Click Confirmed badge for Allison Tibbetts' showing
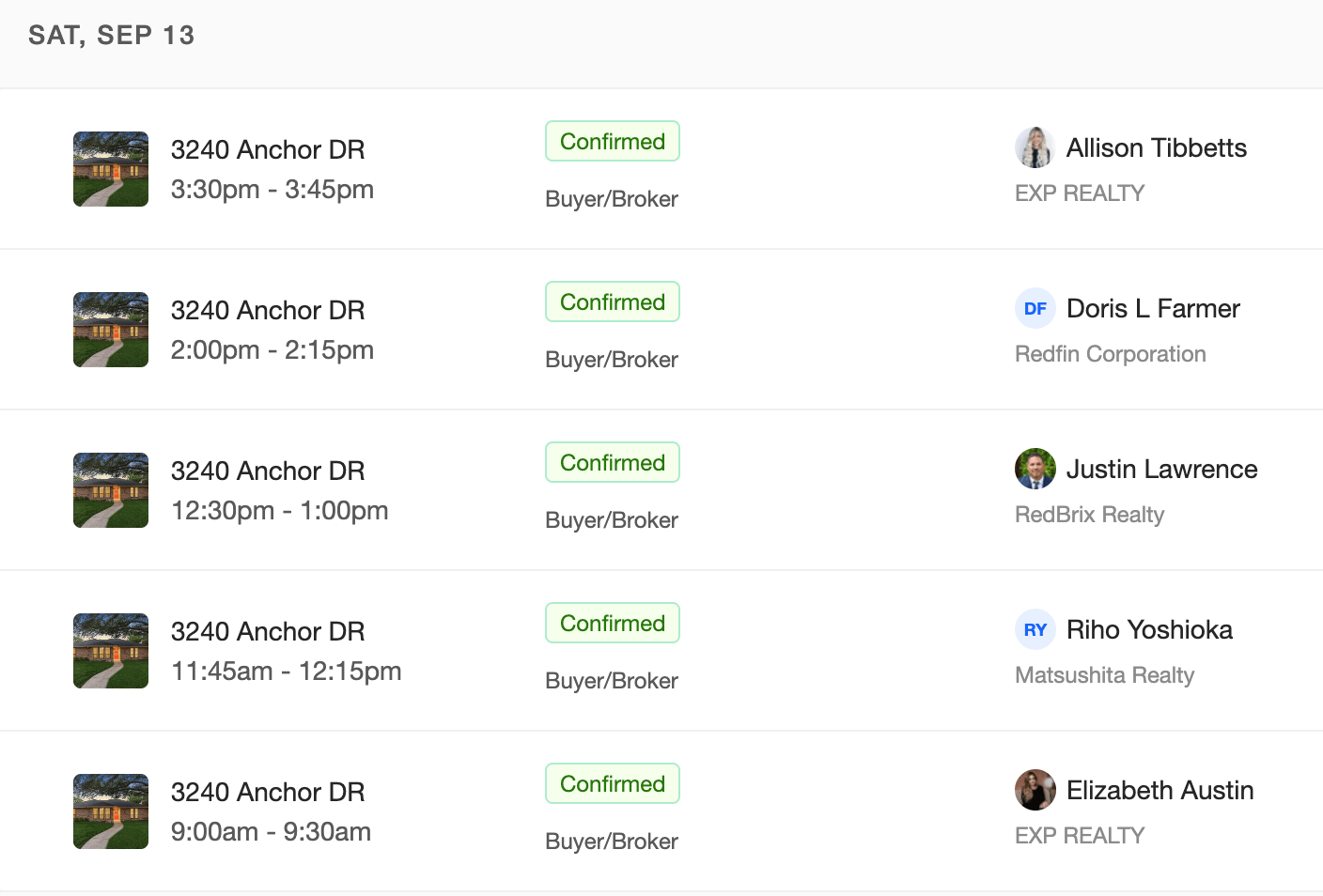This screenshot has height=896, width=1323. (613, 142)
